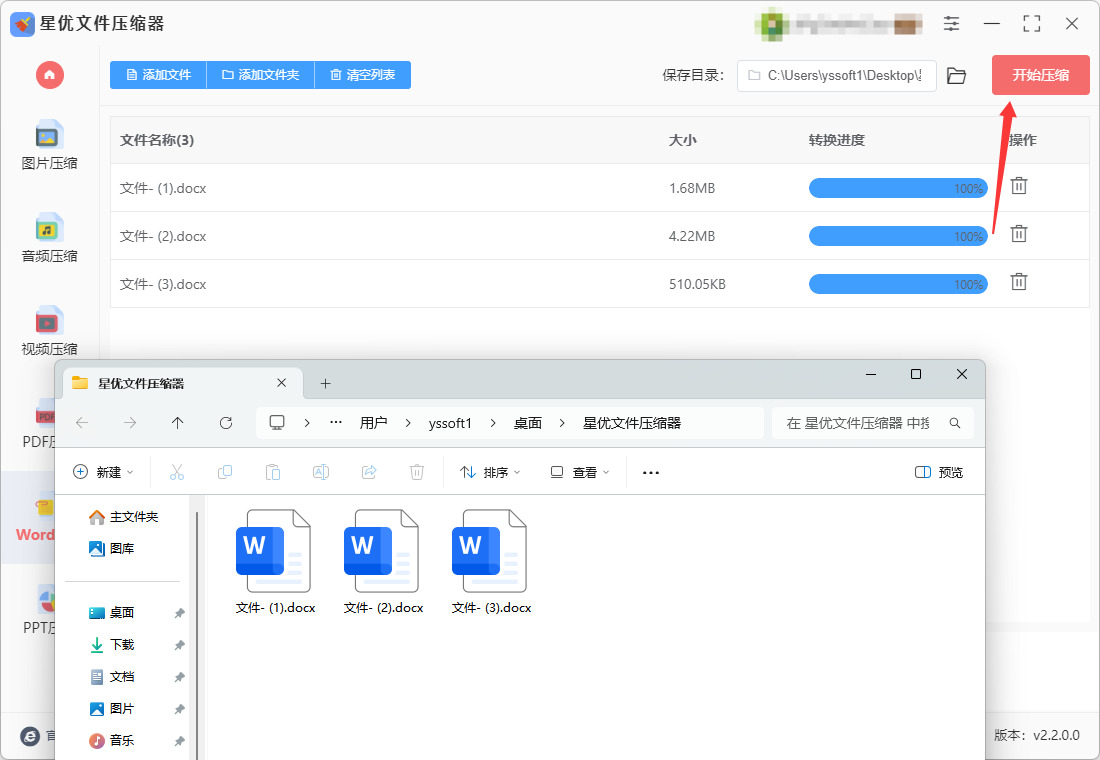
Task: Expand the 排序 sort dropdown
Action: point(490,472)
